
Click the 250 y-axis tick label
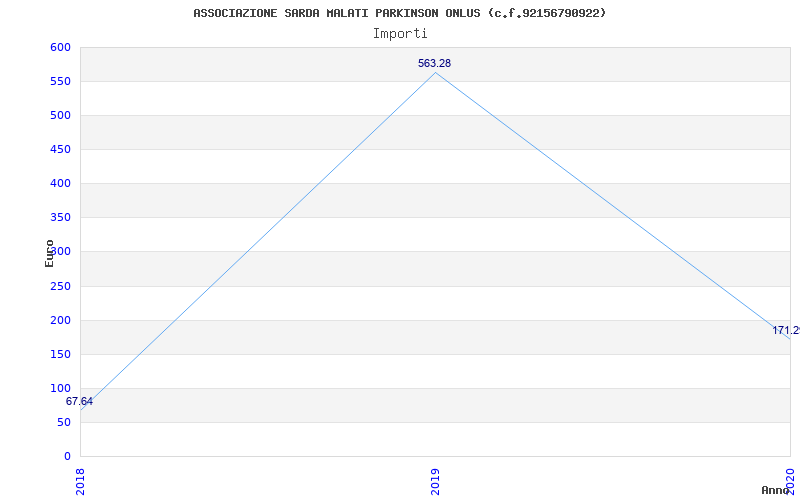(60, 286)
